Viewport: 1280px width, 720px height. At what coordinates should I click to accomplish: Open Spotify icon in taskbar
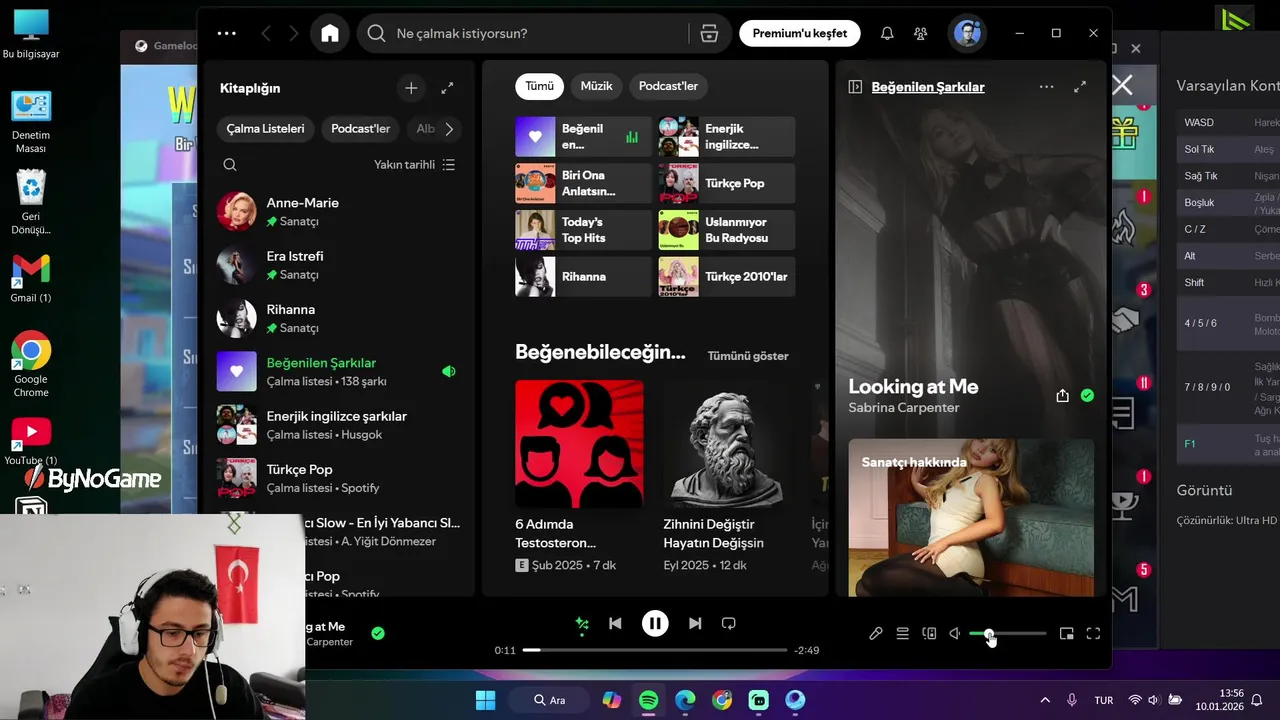(x=648, y=700)
